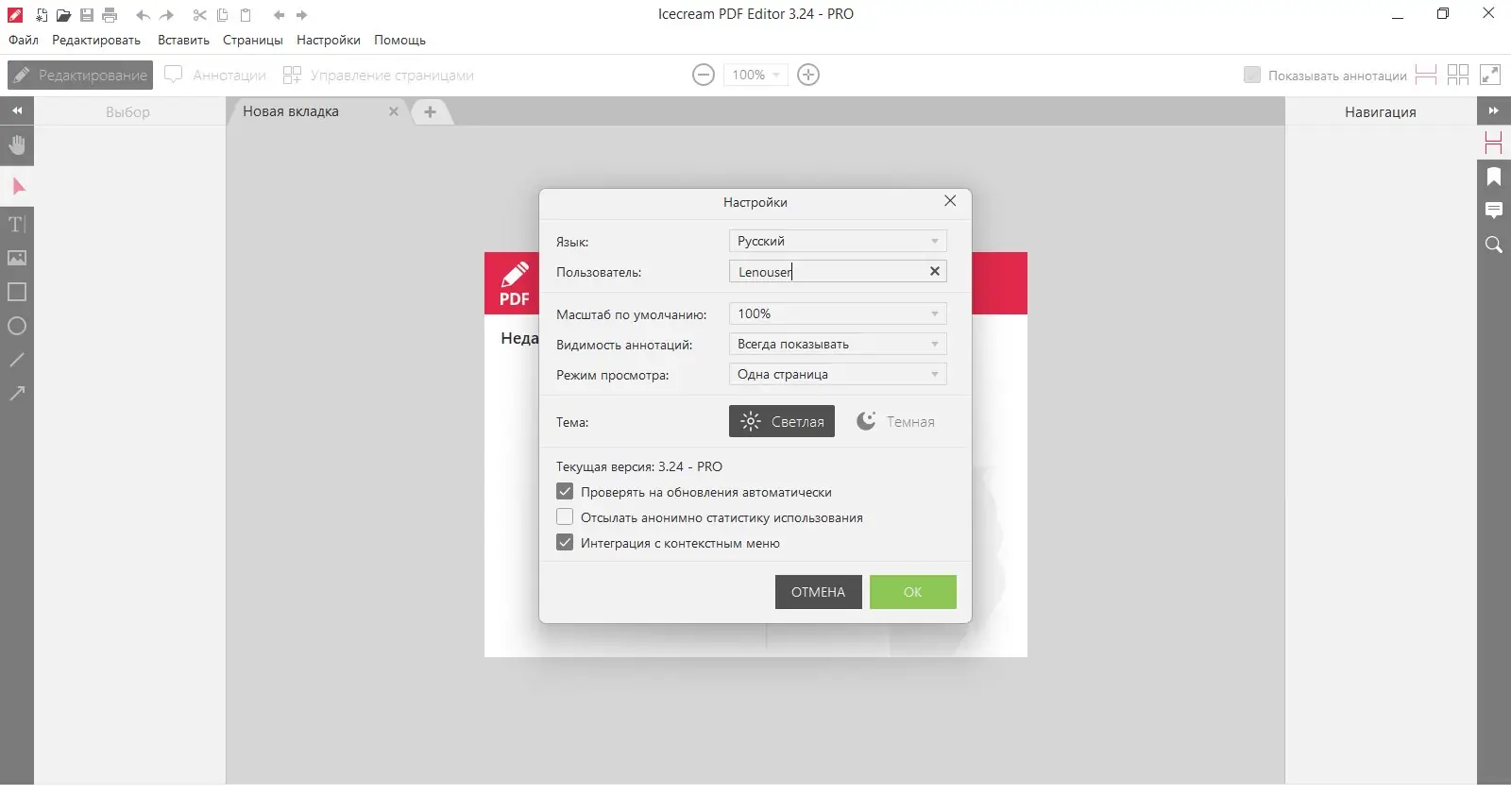This screenshot has width=1511, height=812.
Task: Zoom out with the minus circle icon
Action: [704, 75]
